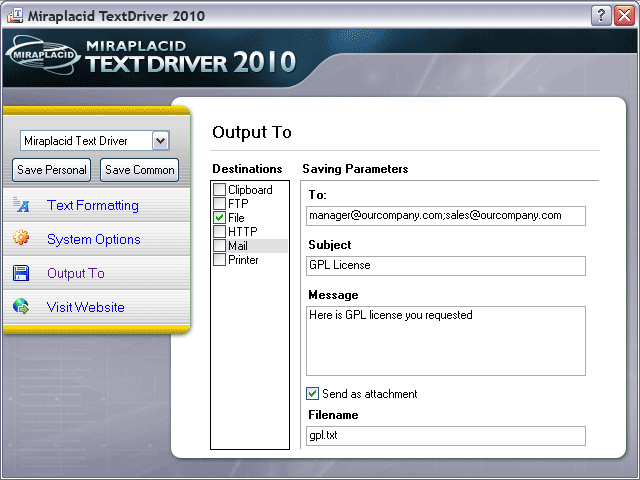Uncheck the File destination checkbox
This screenshot has height=480, width=640.
click(x=220, y=218)
